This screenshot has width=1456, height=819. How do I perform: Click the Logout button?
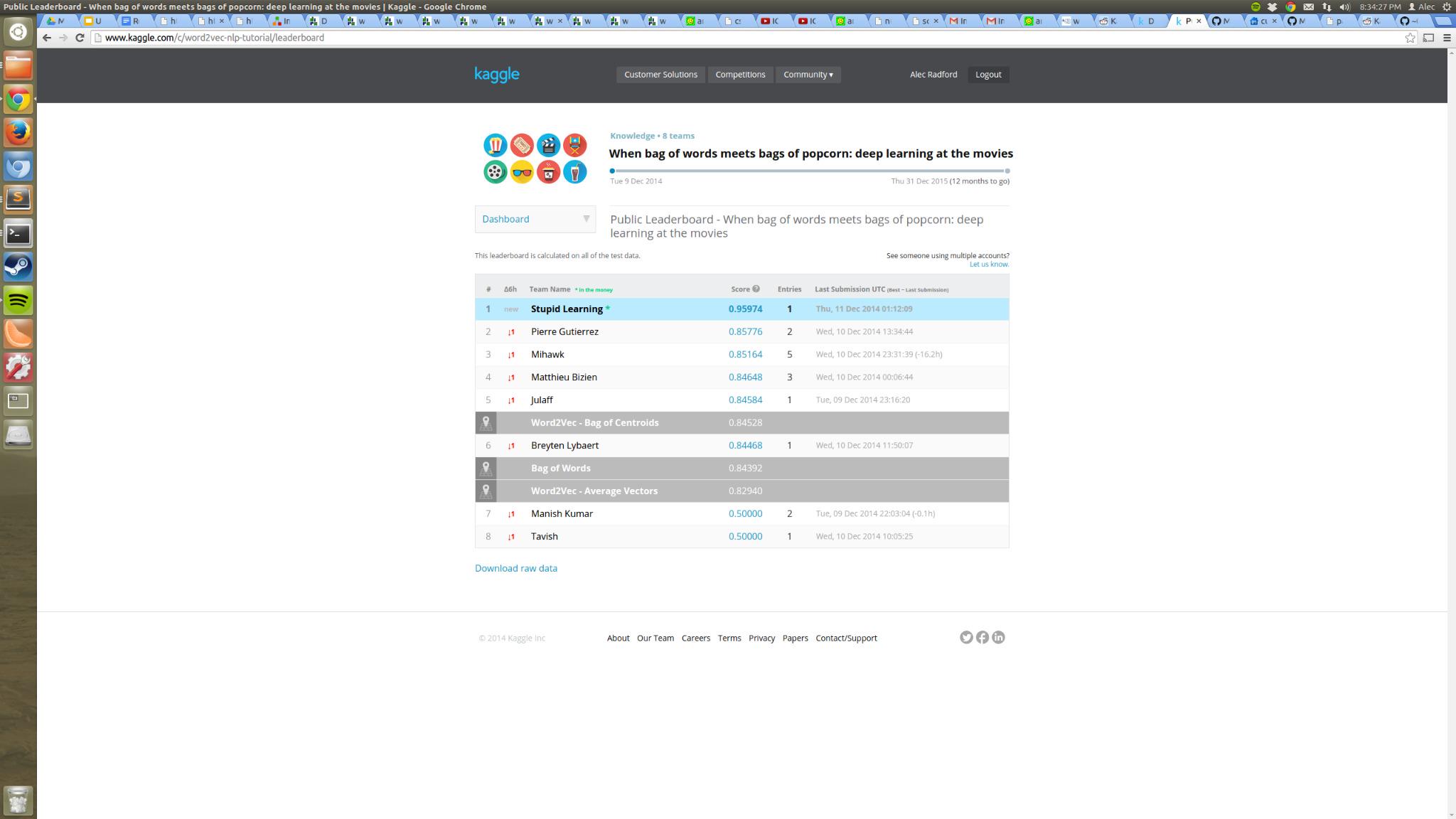(x=987, y=75)
